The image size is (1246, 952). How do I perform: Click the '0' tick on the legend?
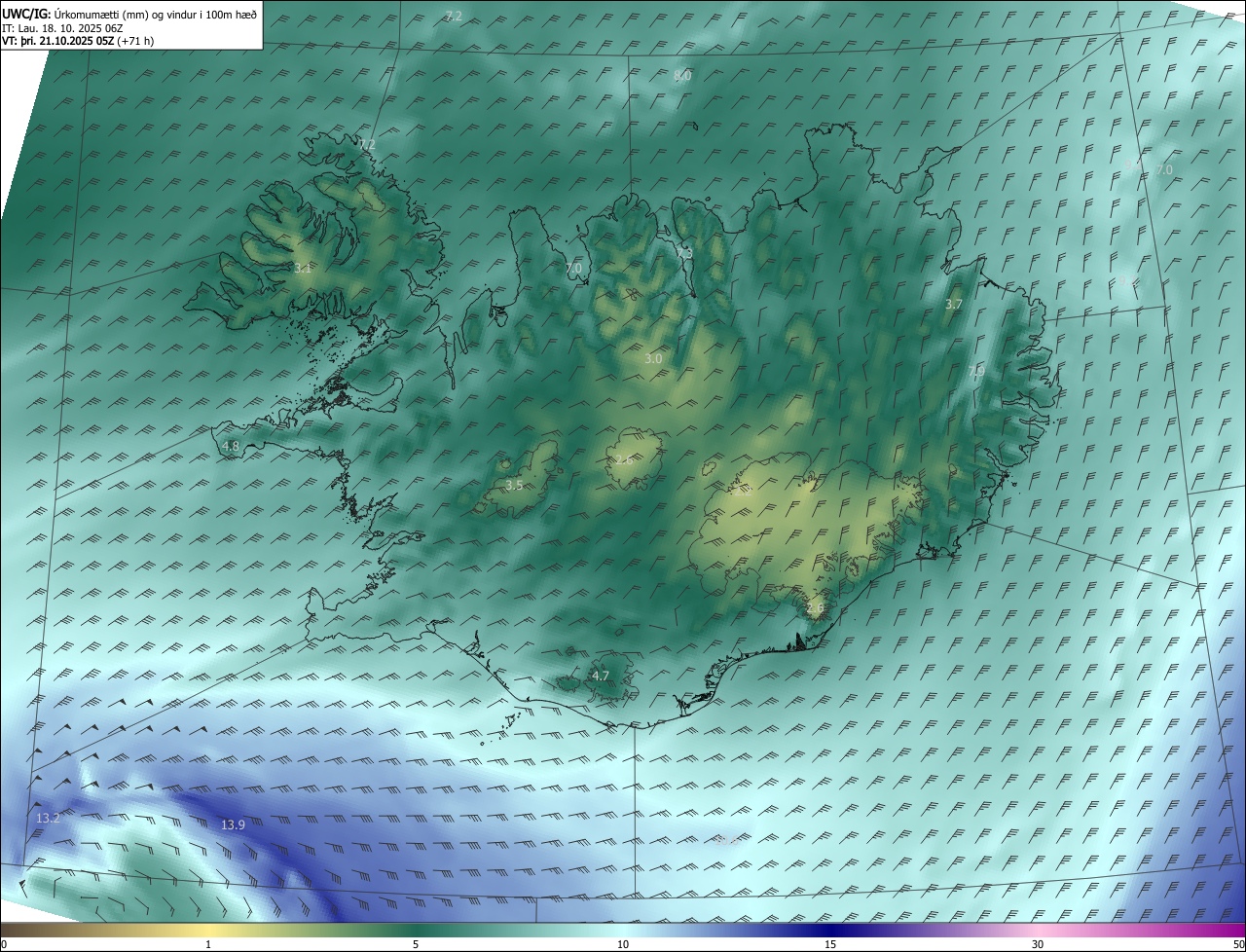pyautogui.click(x=4, y=944)
